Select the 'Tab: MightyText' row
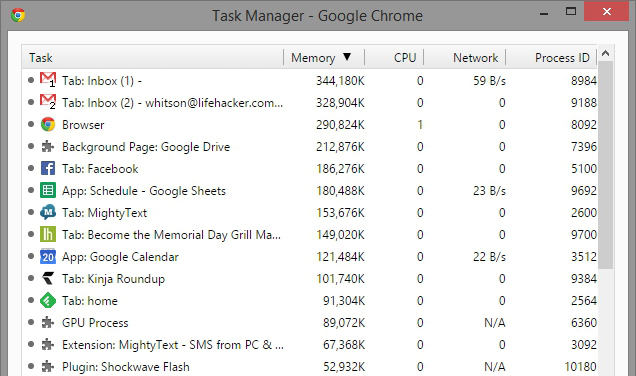 click(x=309, y=213)
